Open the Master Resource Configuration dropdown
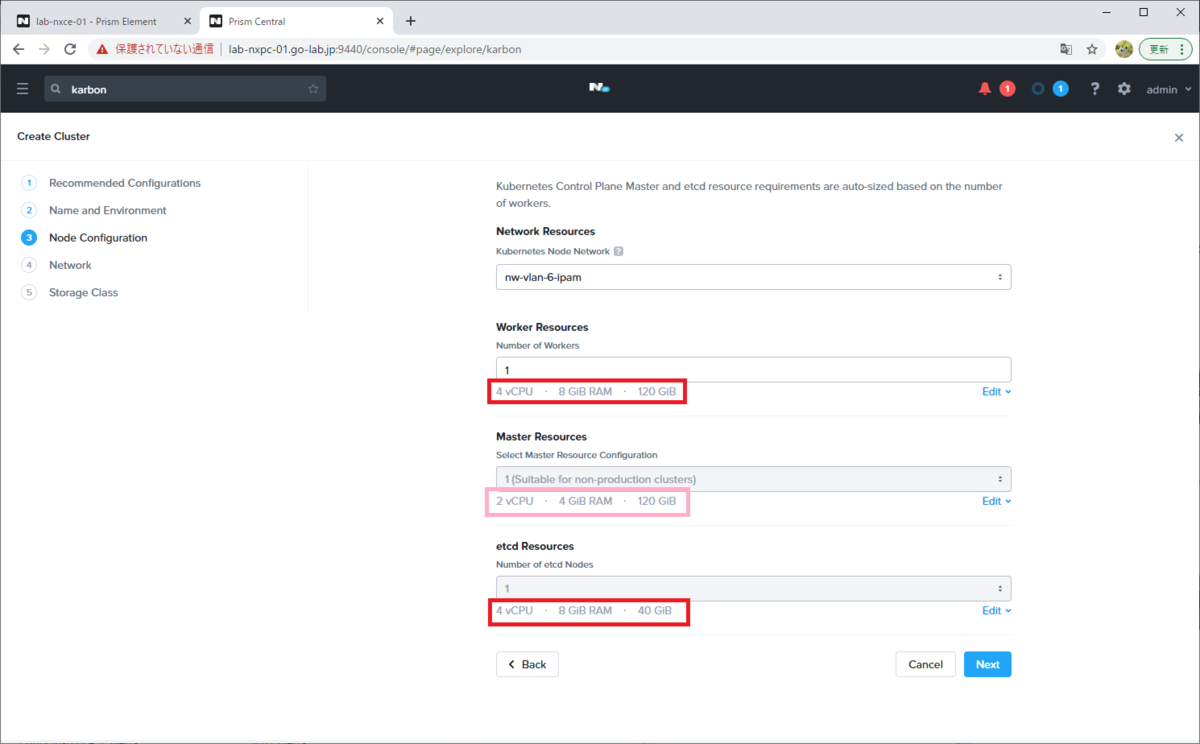The image size is (1200, 744). click(753, 479)
